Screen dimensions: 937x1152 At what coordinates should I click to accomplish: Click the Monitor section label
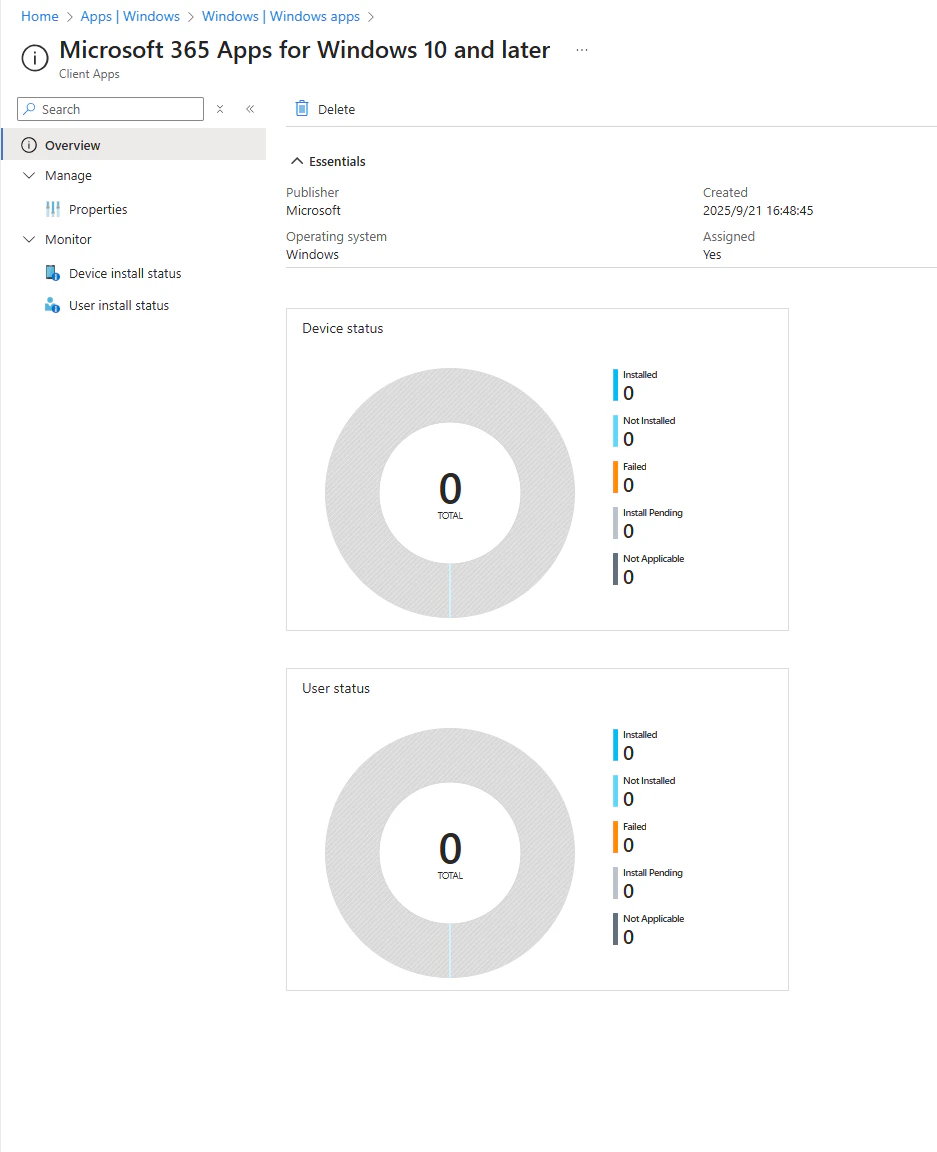click(68, 239)
